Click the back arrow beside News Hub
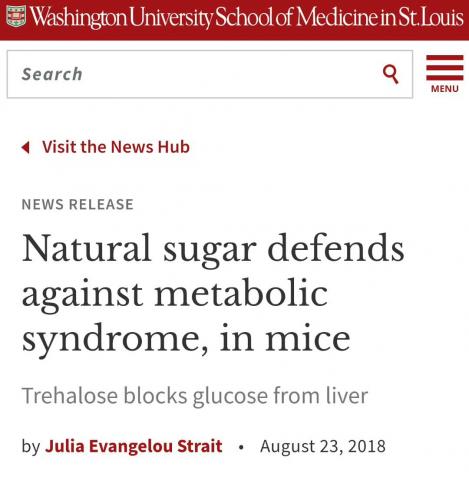Image resolution: width=469 pixels, height=480 pixels. (25, 147)
